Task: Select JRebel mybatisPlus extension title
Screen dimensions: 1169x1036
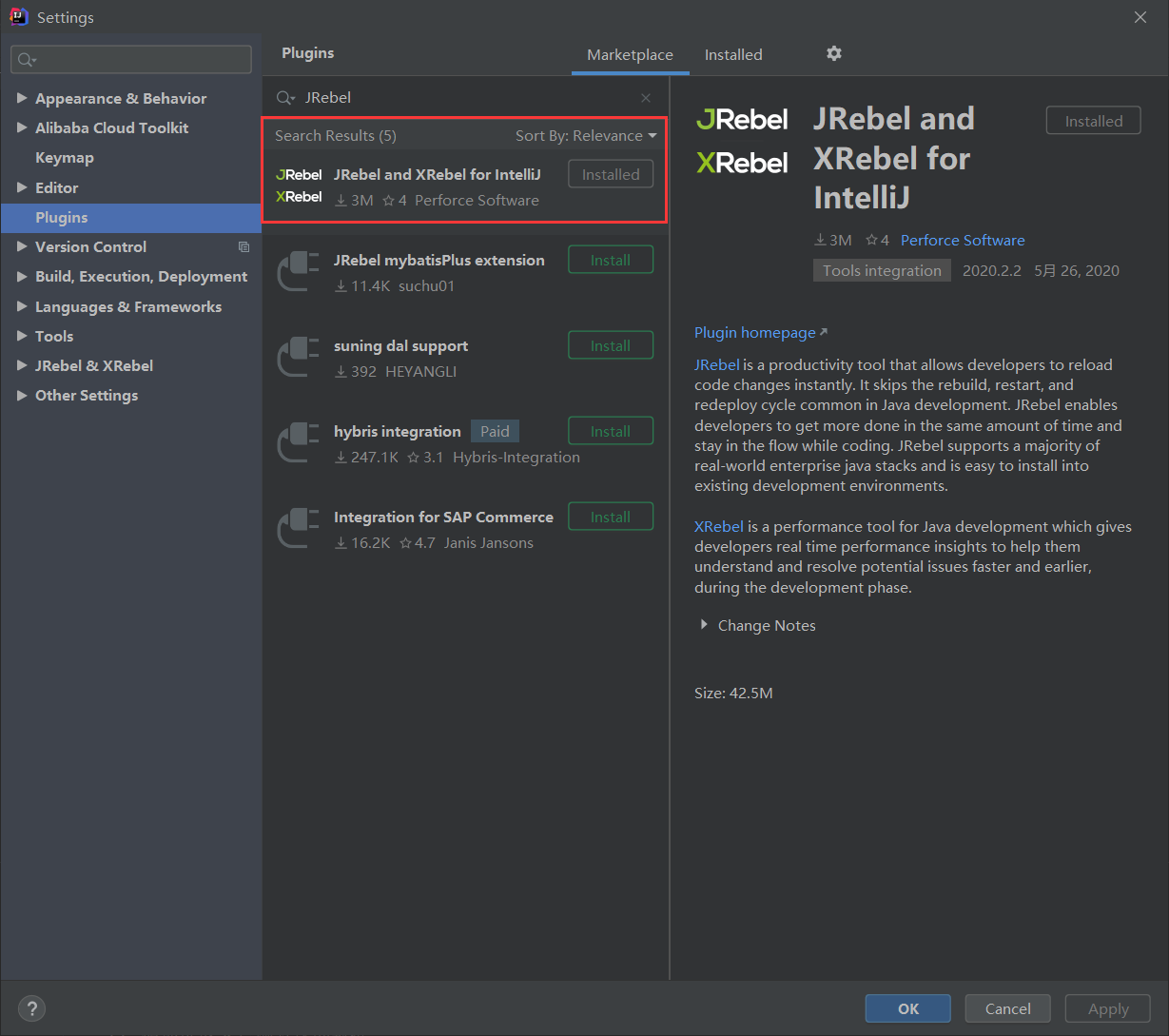Action: point(439,260)
